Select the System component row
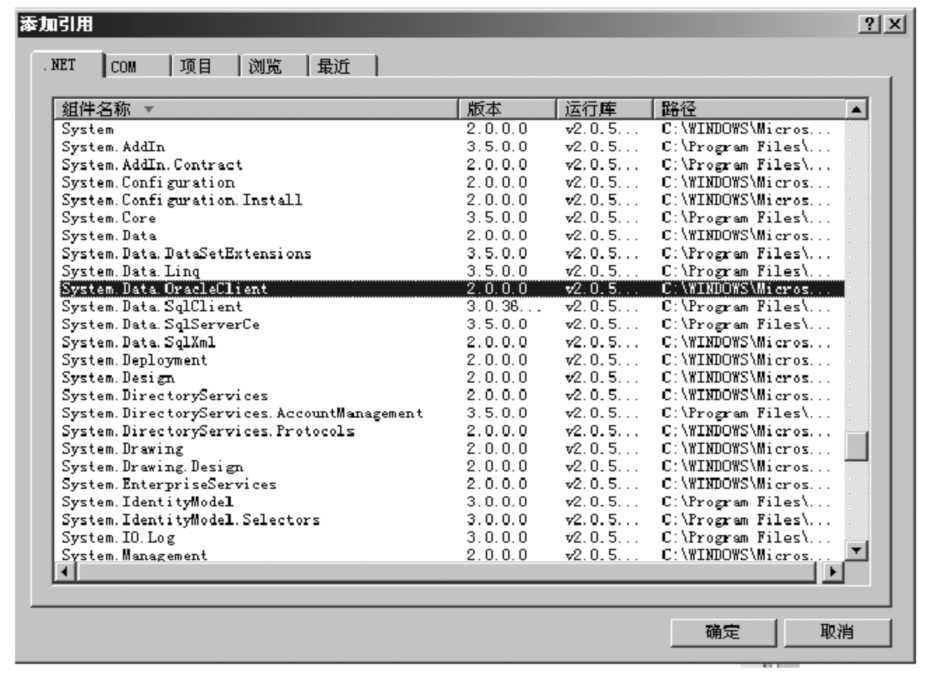The image size is (934, 676). click(452, 129)
